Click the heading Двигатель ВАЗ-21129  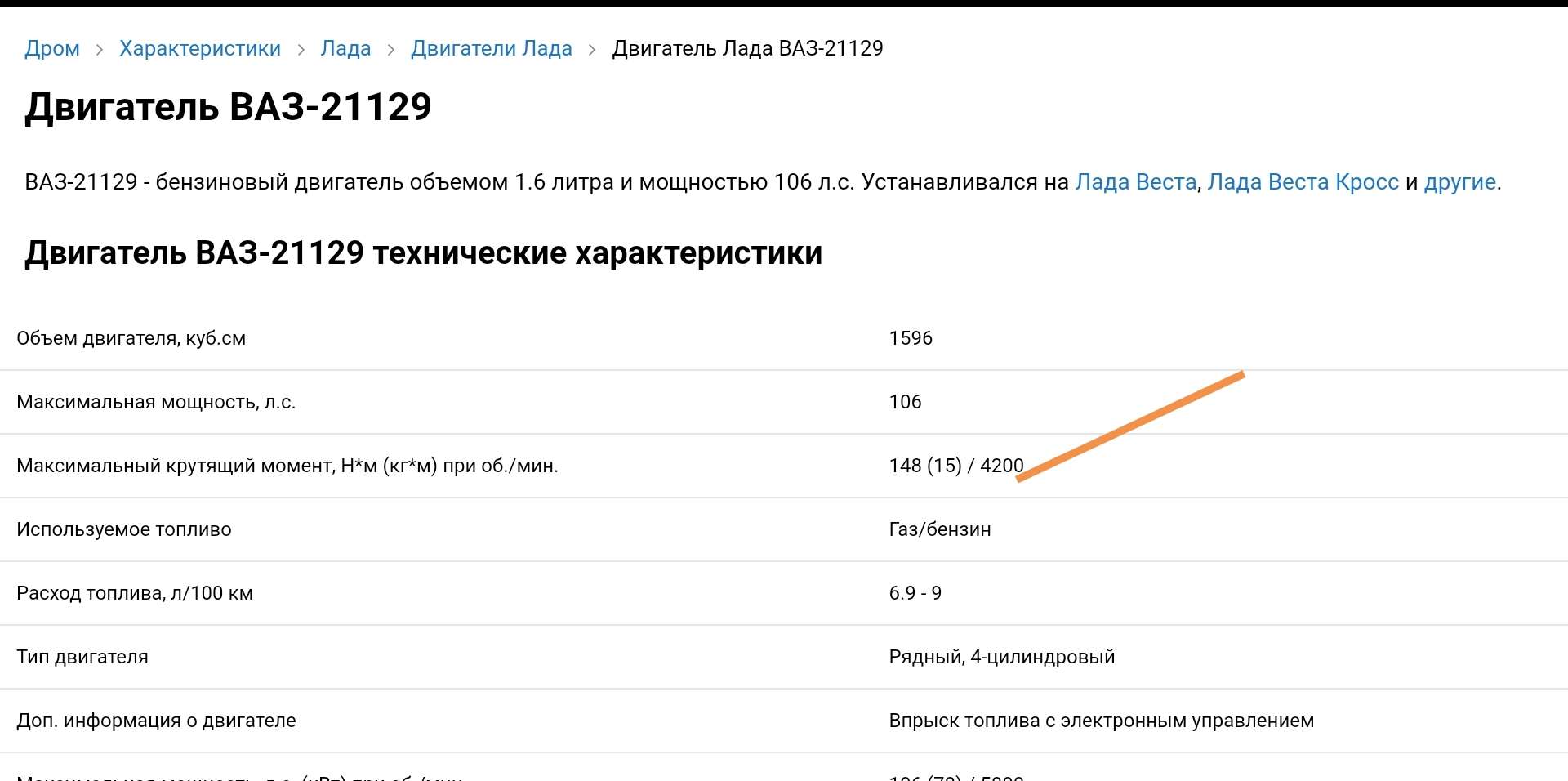[228, 107]
